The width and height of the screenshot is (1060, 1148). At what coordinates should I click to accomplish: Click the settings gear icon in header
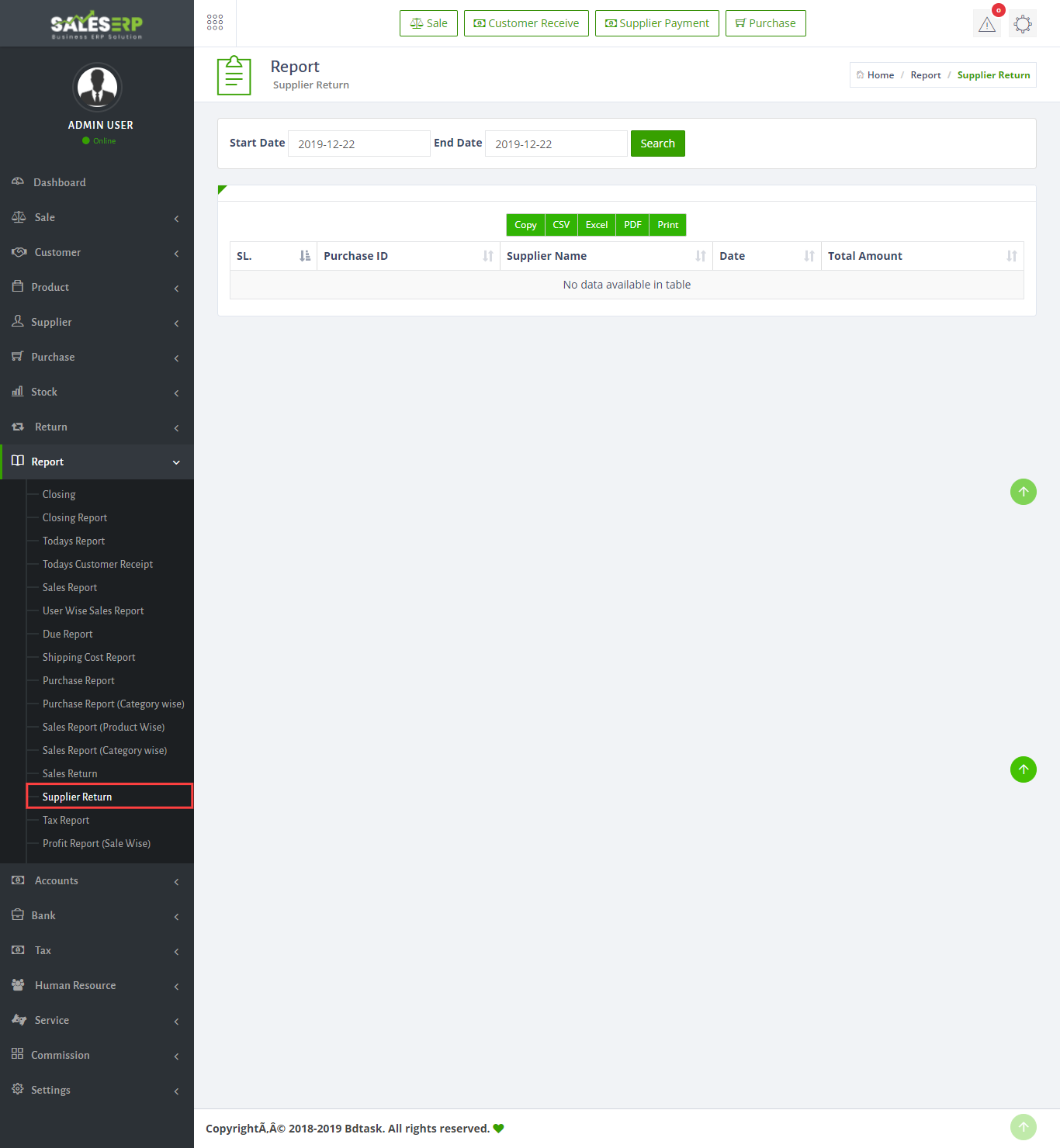pyautogui.click(x=1023, y=24)
